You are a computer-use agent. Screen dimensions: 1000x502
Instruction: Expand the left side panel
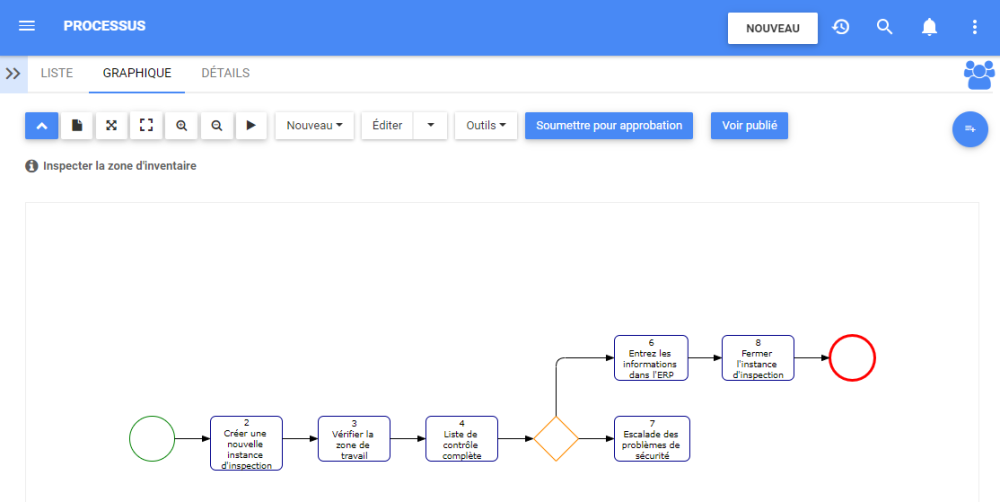[13, 73]
